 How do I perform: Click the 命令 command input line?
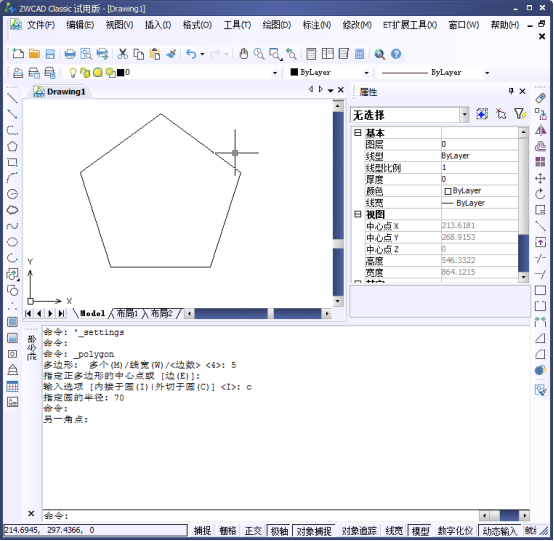261,516
